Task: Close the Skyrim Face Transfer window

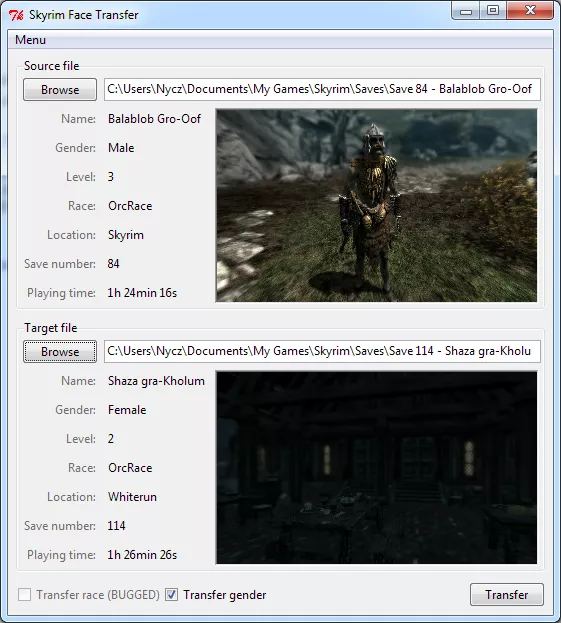Action: (x=530, y=11)
